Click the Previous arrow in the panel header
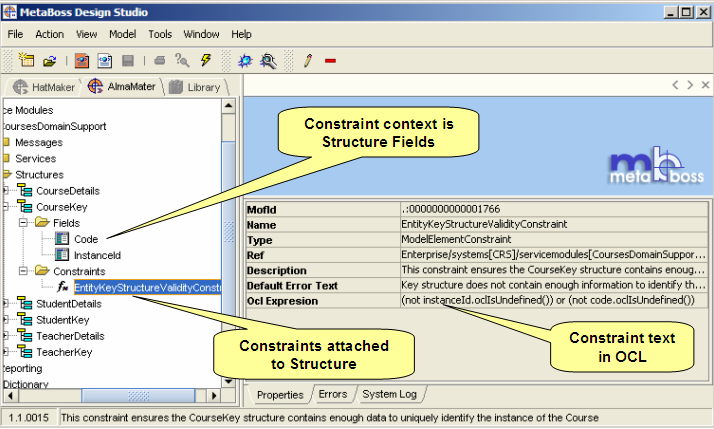 (x=675, y=85)
